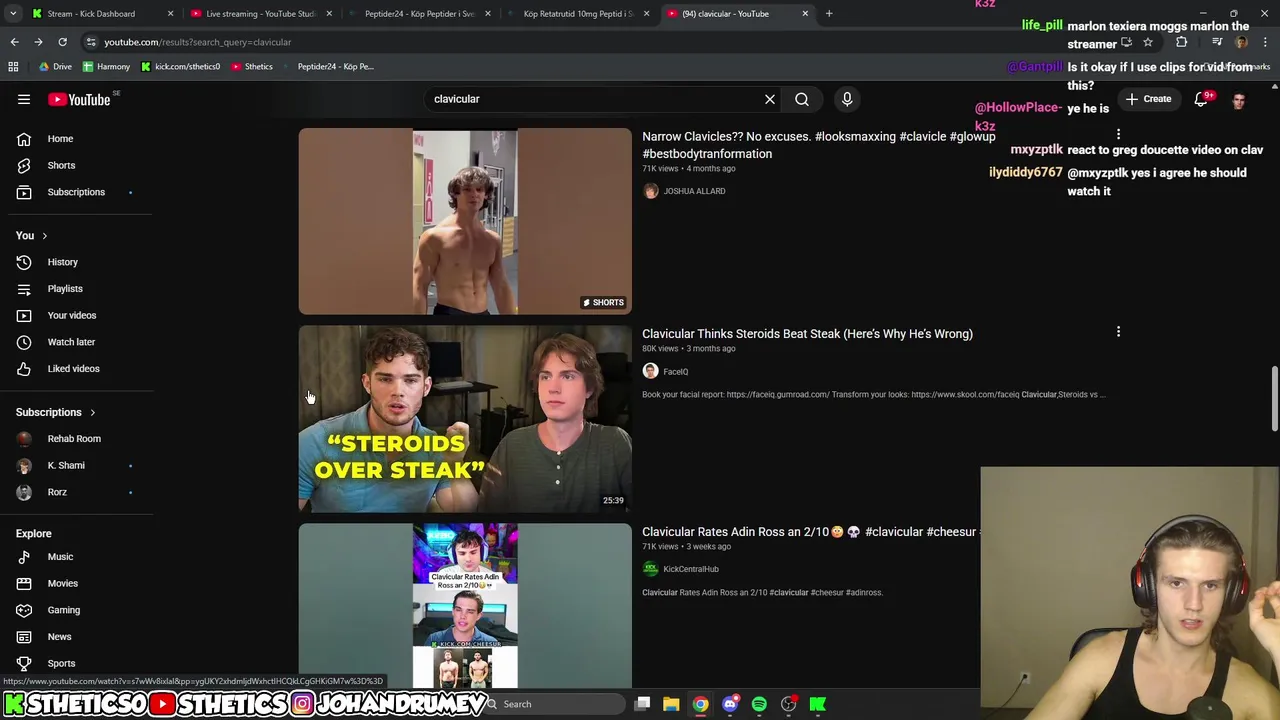Switch to the Peptider24 Köp Peptider tab
The height and width of the screenshot is (720, 1280).
pos(418,14)
